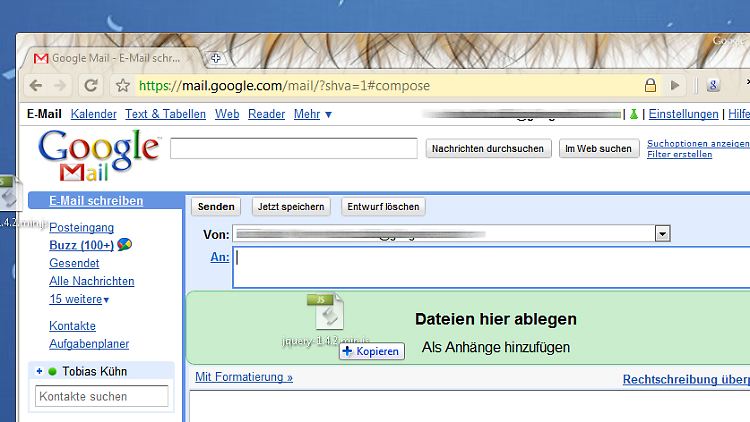
Task: Click the Buzz colorful speech bubble icon
Action: tap(124, 245)
